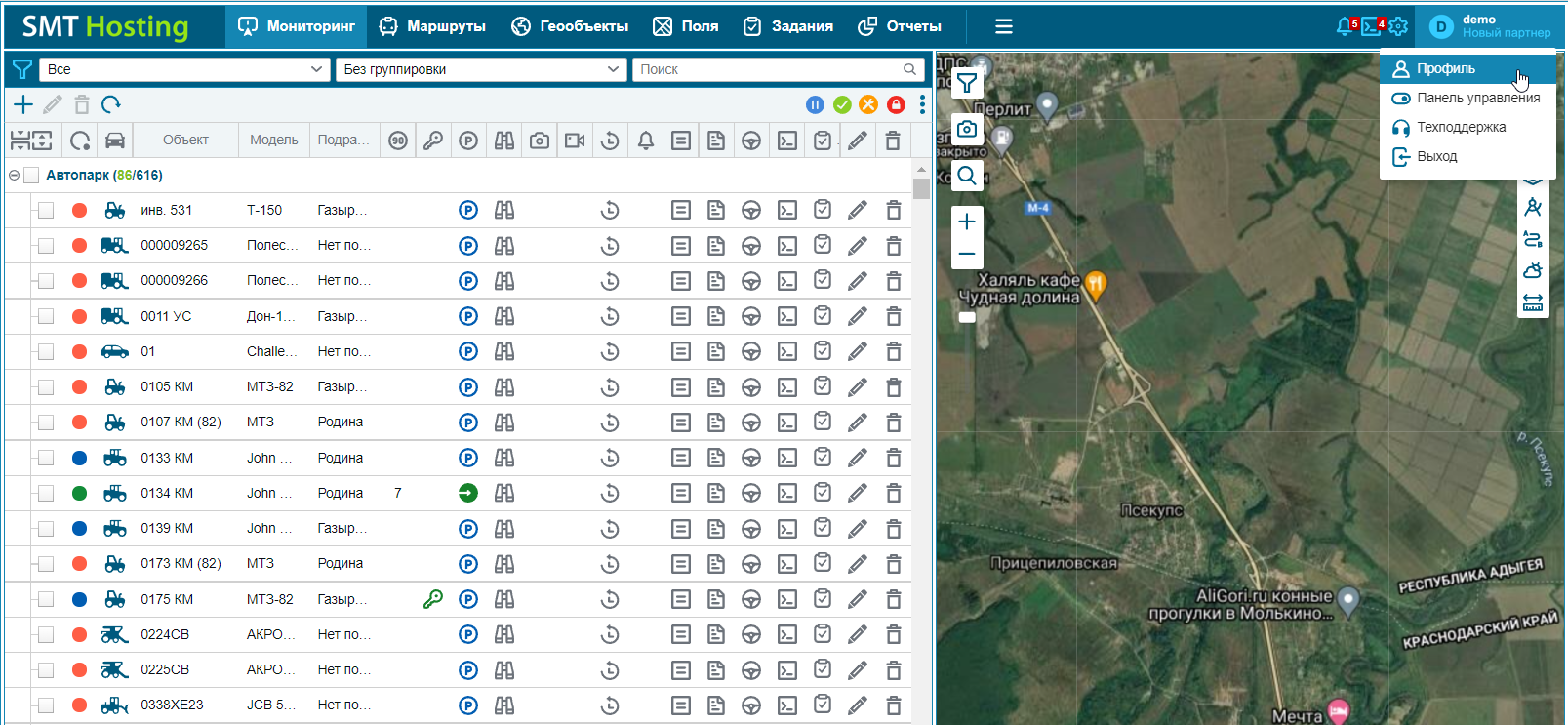This screenshot has height=725, width=1568.
Task: Open report document icon for 01
Action: (716, 351)
